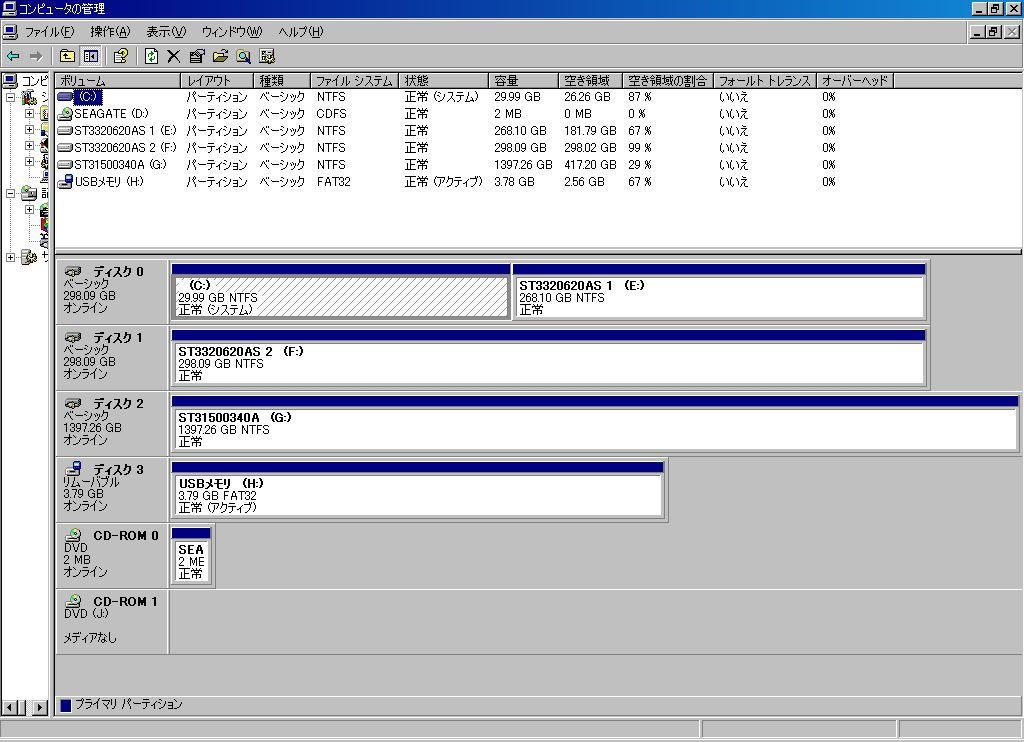Collapse the storage tree node

tap(10, 193)
